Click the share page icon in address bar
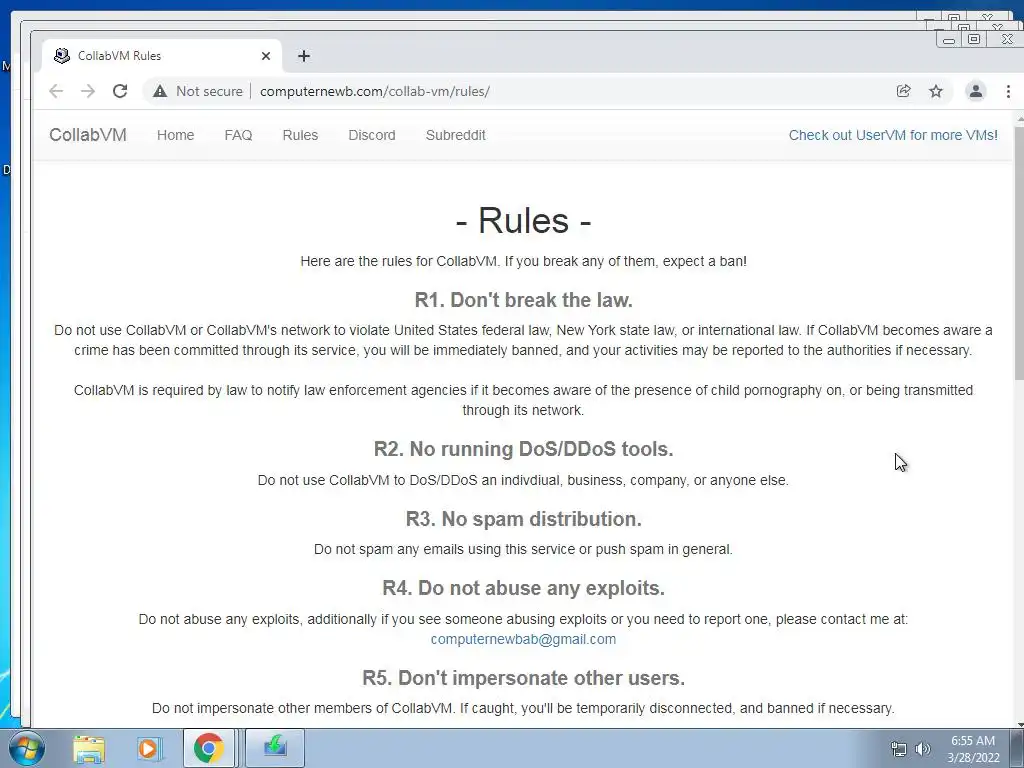Image resolution: width=1024 pixels, height=768 pixels. click(904, 91)
